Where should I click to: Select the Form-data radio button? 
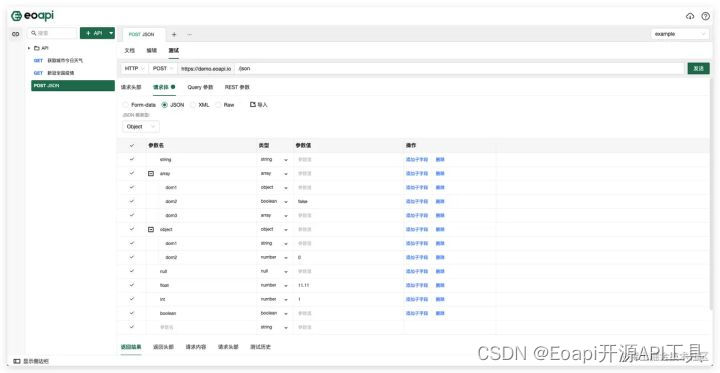pos(125,105)
